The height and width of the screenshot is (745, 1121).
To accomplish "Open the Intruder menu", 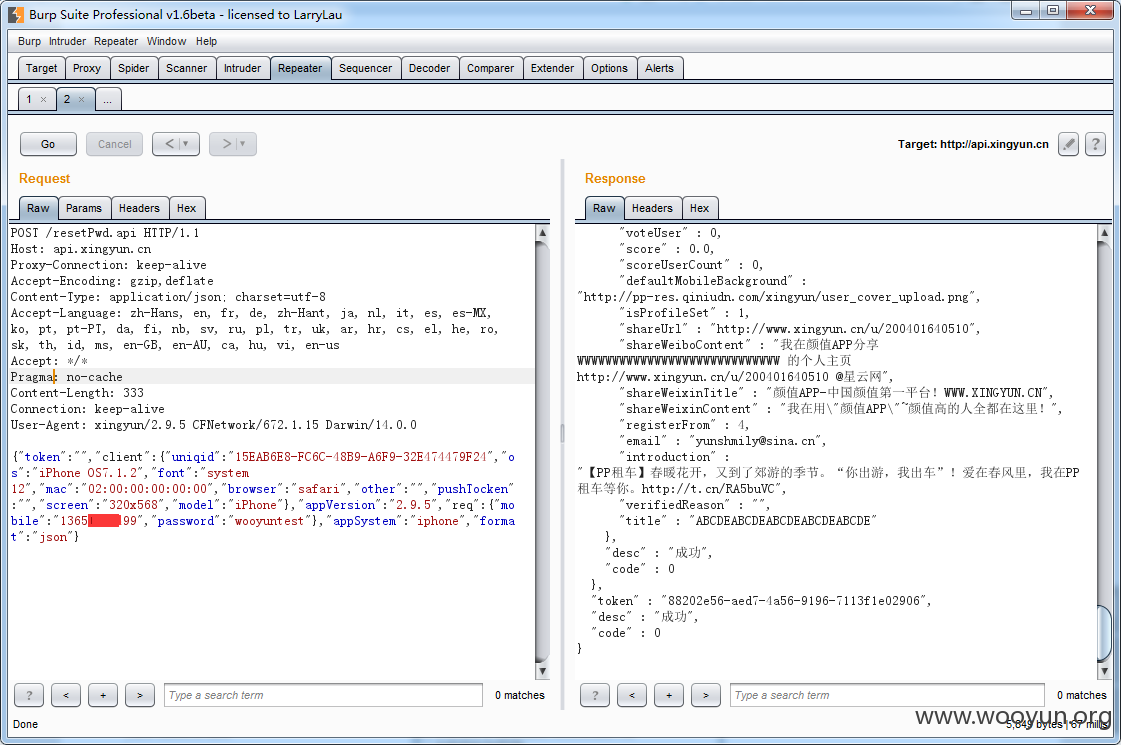I will point(67,41).
